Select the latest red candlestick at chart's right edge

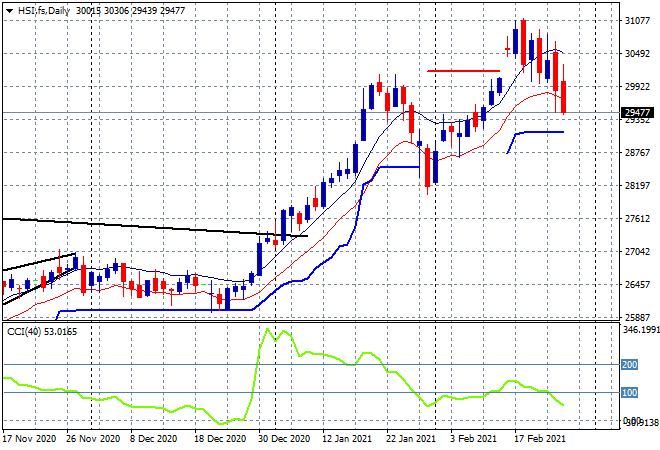click(x=563, y=96)
